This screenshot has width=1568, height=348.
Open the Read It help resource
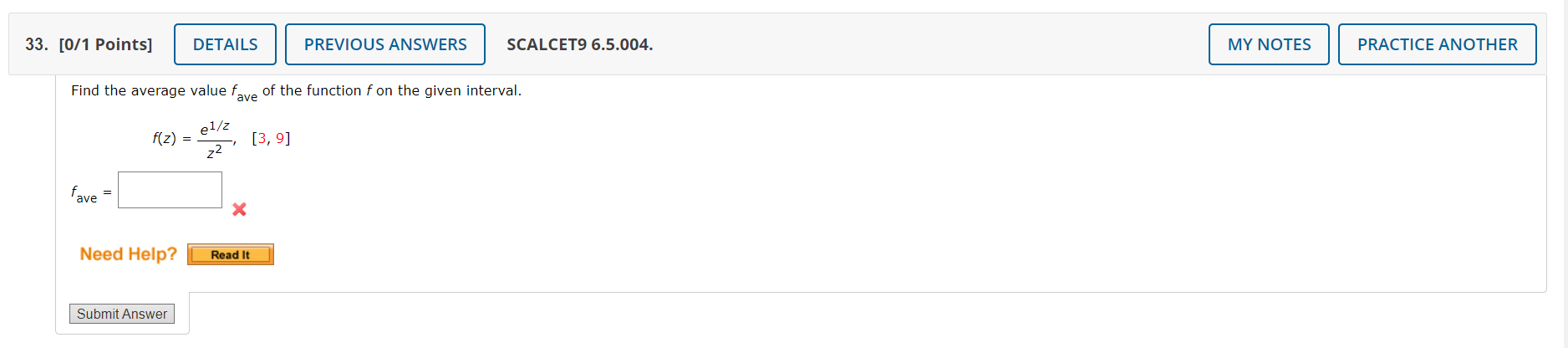pyautogui.click(x=231, y=254)
